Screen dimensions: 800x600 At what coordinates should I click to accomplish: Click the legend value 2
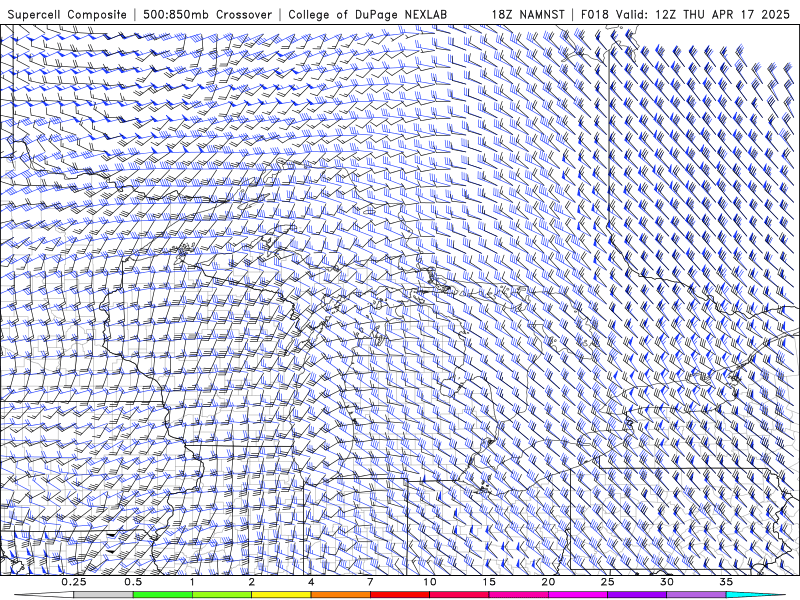tap(252, 582)
